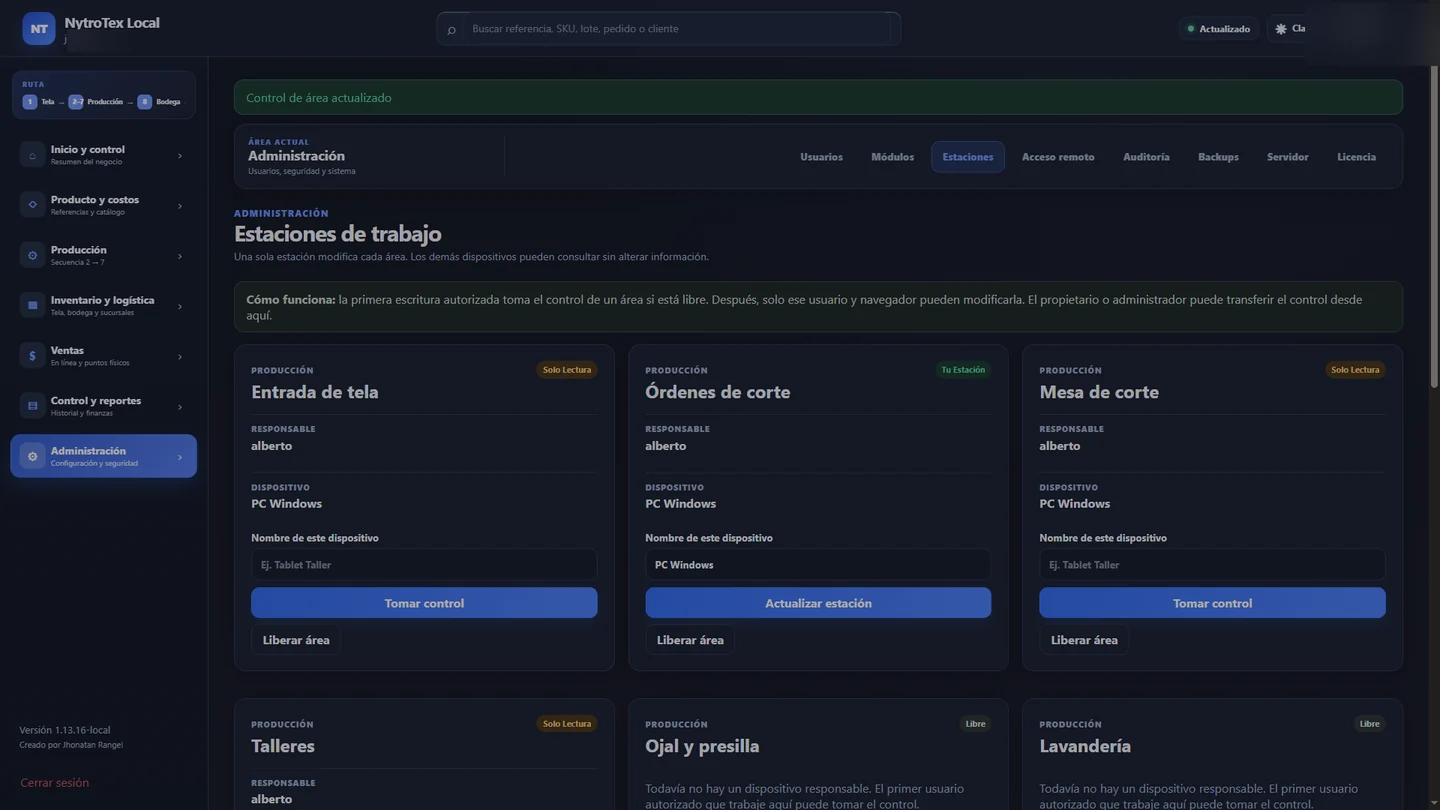Click device name field for Órdenes de corte
Image resolution: width=1440 pixels, height=810 pixels.
(818, 565)
